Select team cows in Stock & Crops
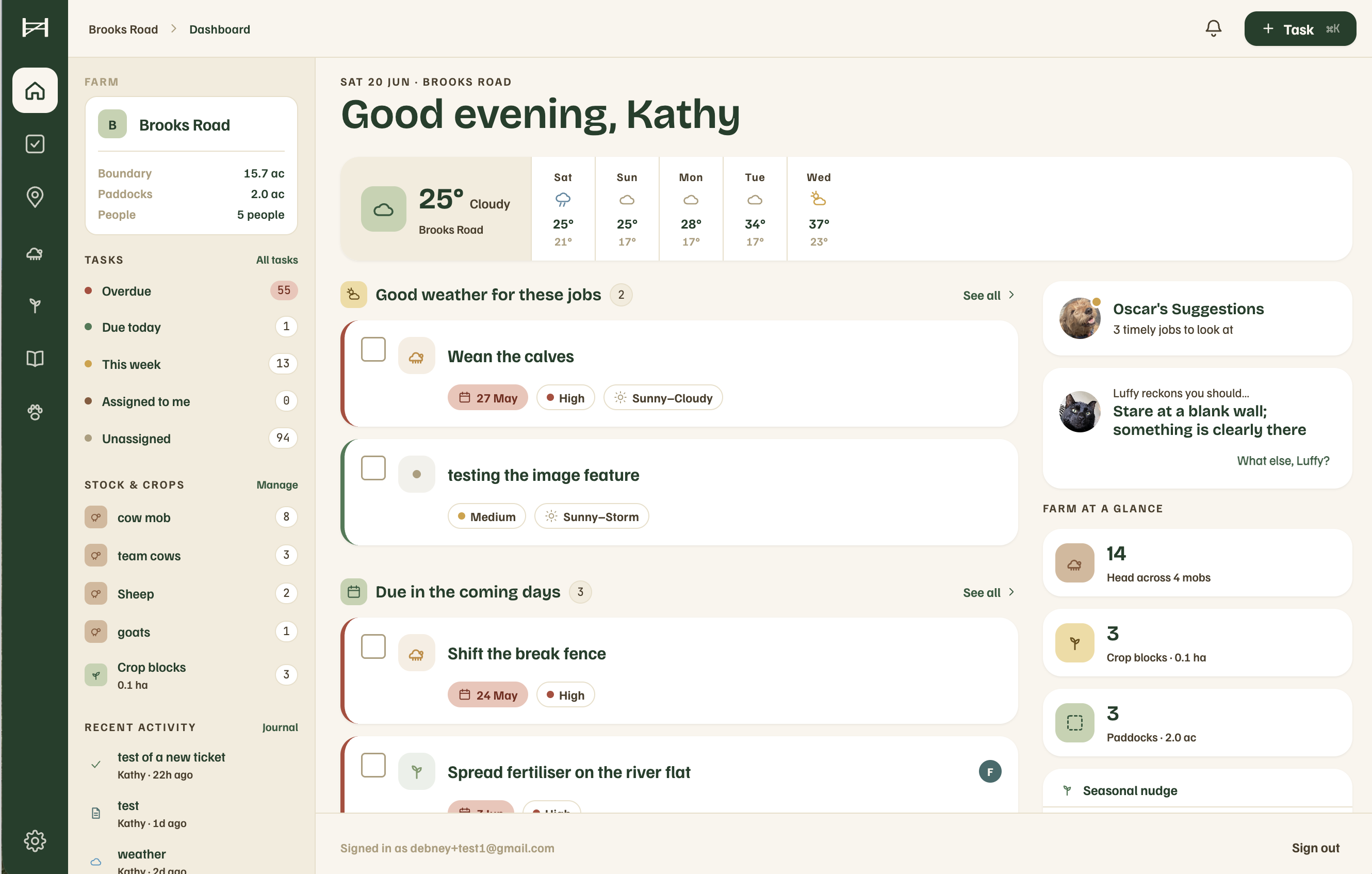 click(191, 556)
